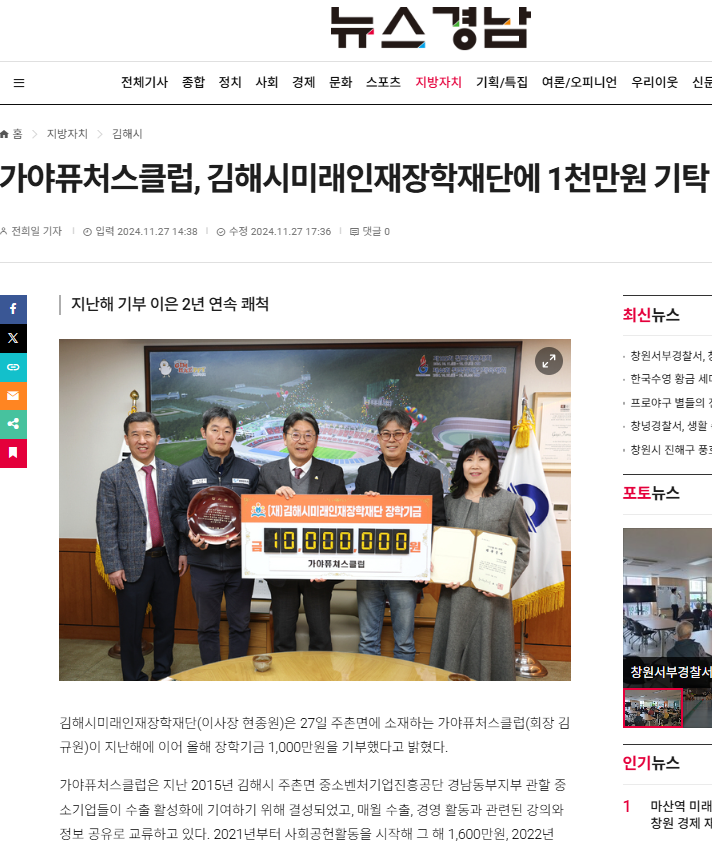Share article on X (Twitter)
The width and height of the screenshot is (712, 846).
coord(13,338)
